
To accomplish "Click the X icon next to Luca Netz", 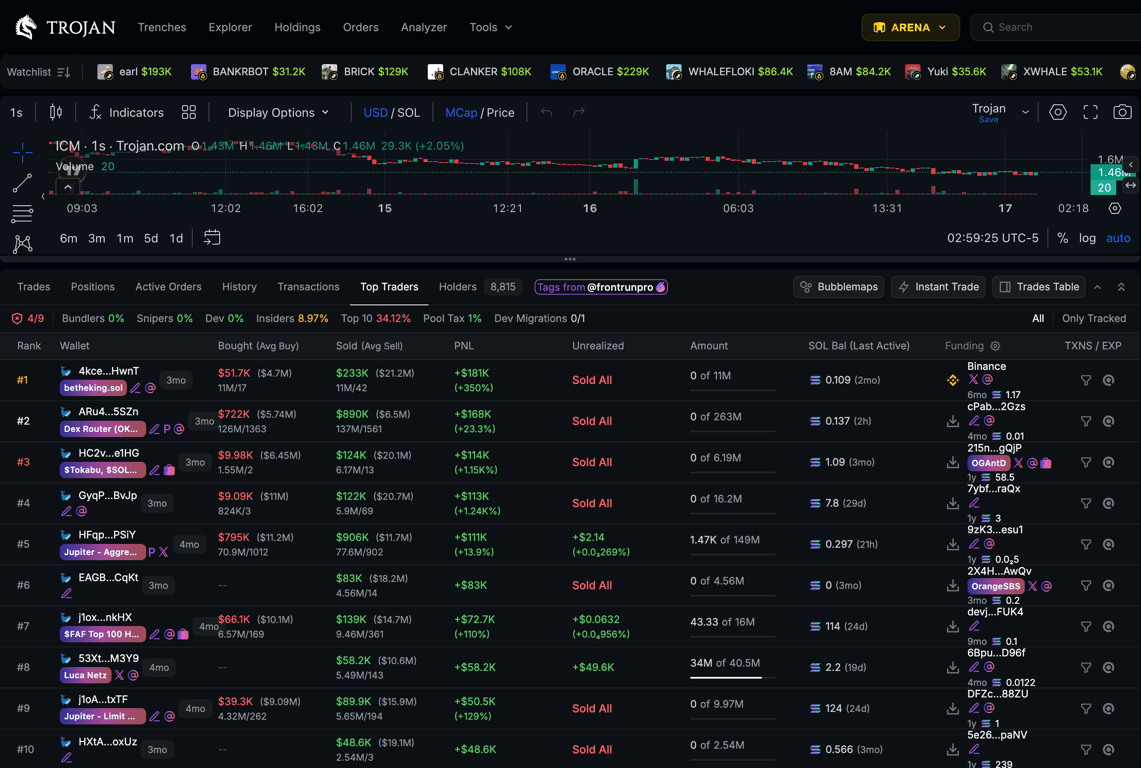I will click(x=119, y=675).
